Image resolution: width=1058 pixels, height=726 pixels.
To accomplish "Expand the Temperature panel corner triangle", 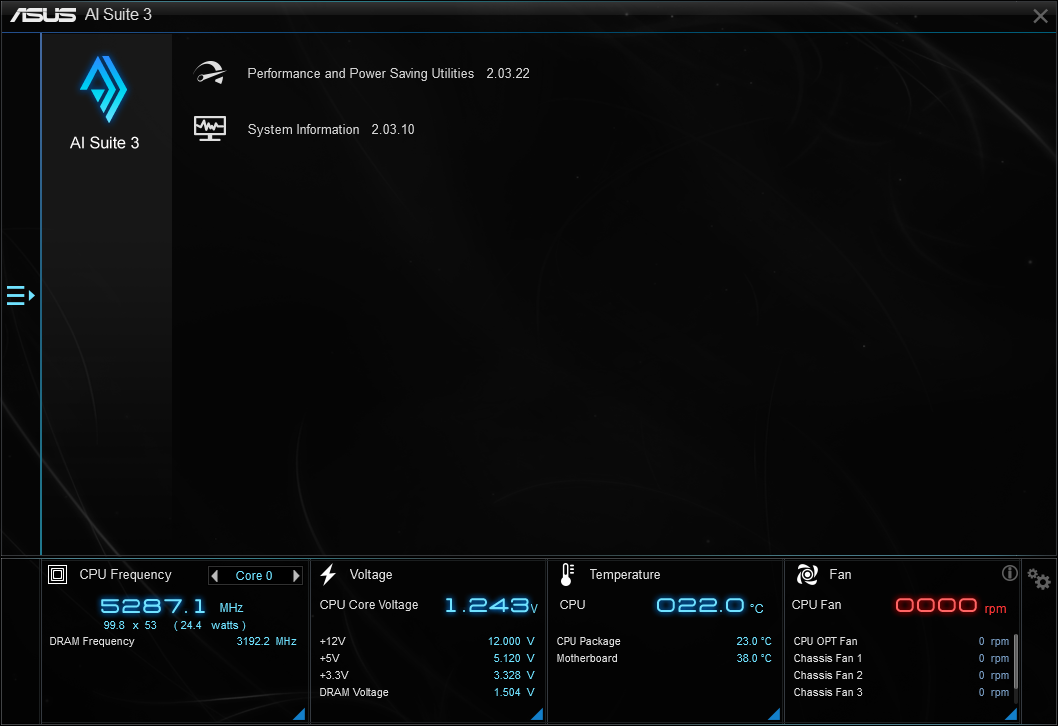I will [774, 714].
